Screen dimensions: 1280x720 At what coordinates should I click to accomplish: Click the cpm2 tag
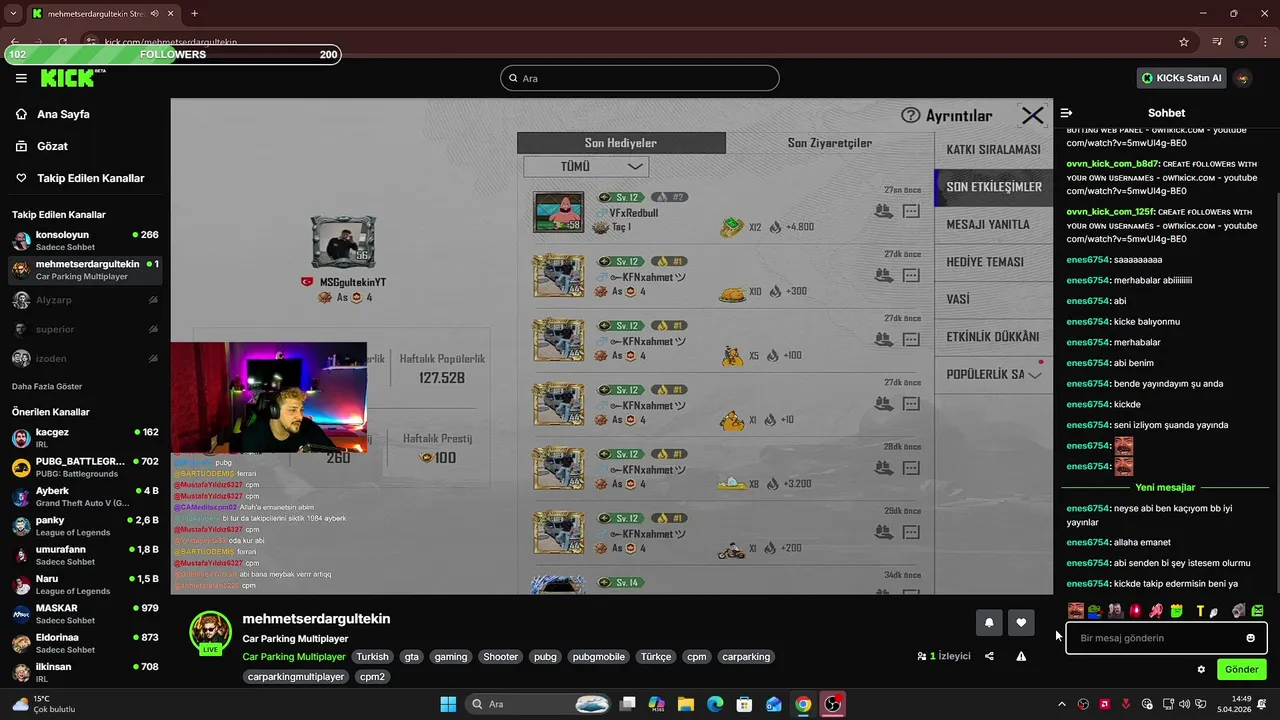tap(372, 677)
